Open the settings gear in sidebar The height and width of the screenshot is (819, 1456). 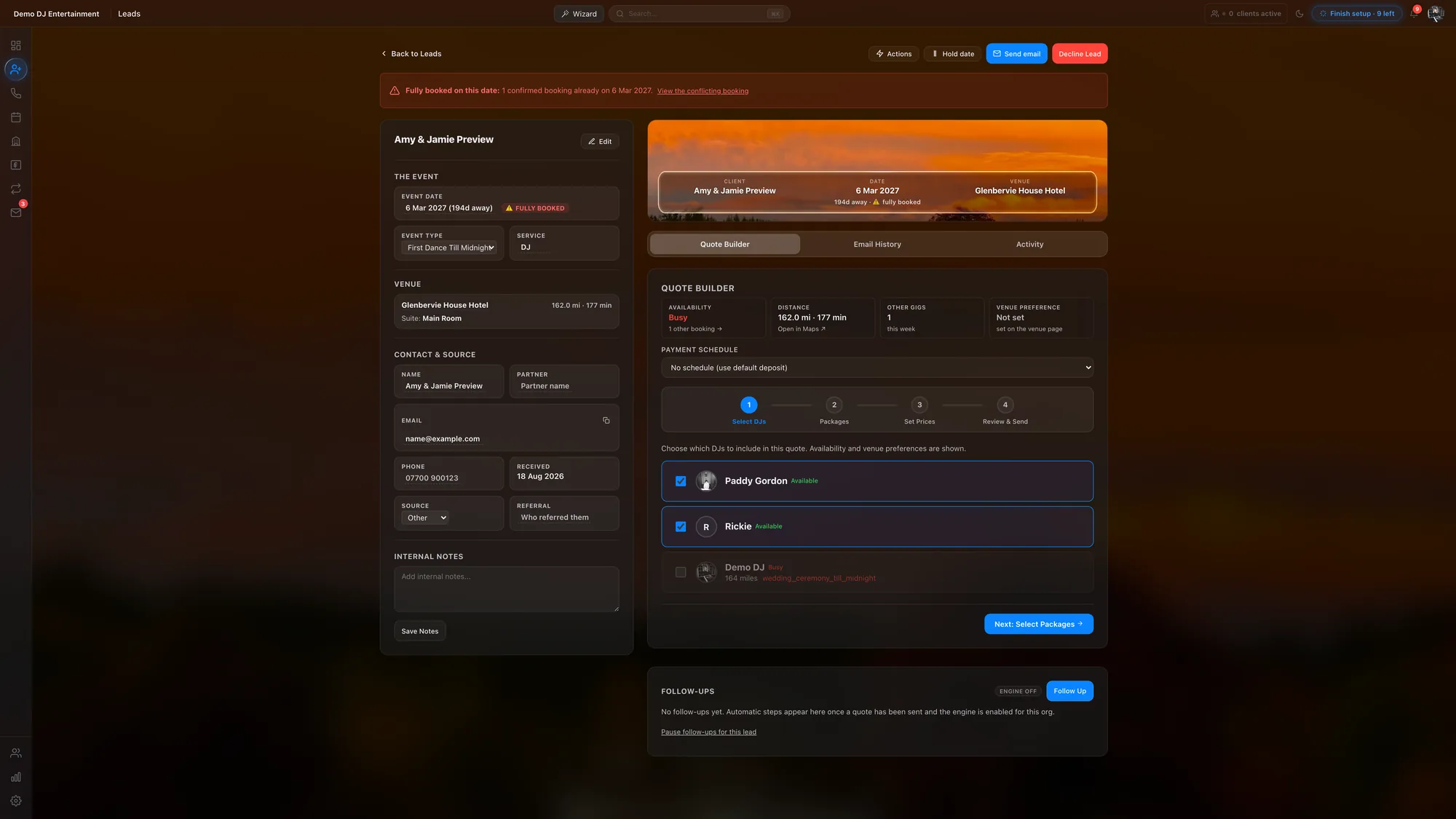pyautogui.click(x=15, y=802)
